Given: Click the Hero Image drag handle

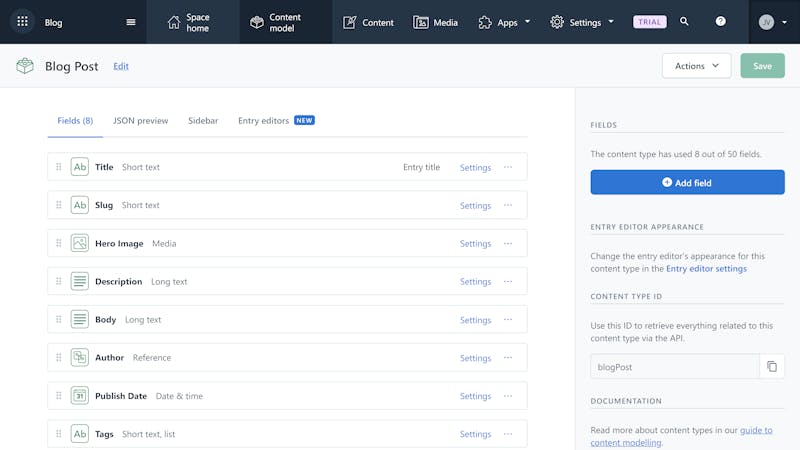Looking at the screenshot, I should pos(59,243).
